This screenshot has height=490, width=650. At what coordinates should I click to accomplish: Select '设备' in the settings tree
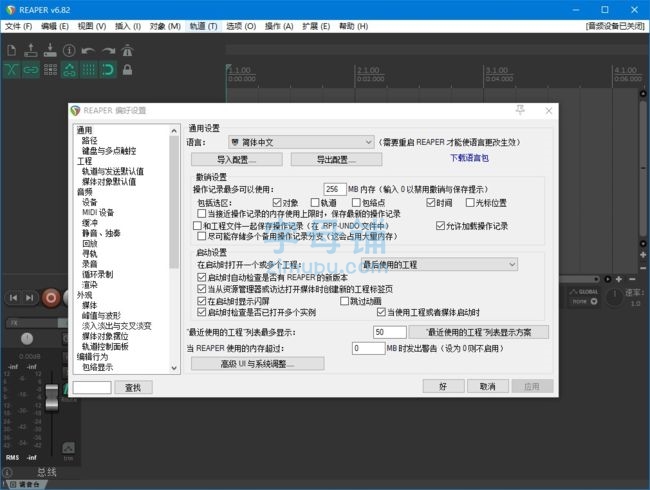point(90,202)
